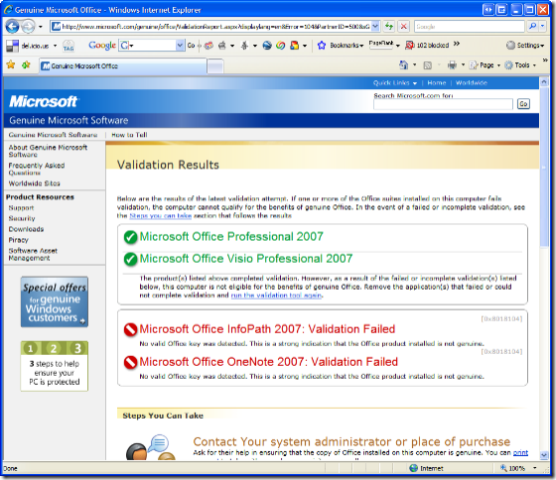The image size is (556, 480).
Task: Click the run the validation tool again link
Action: 276,295
